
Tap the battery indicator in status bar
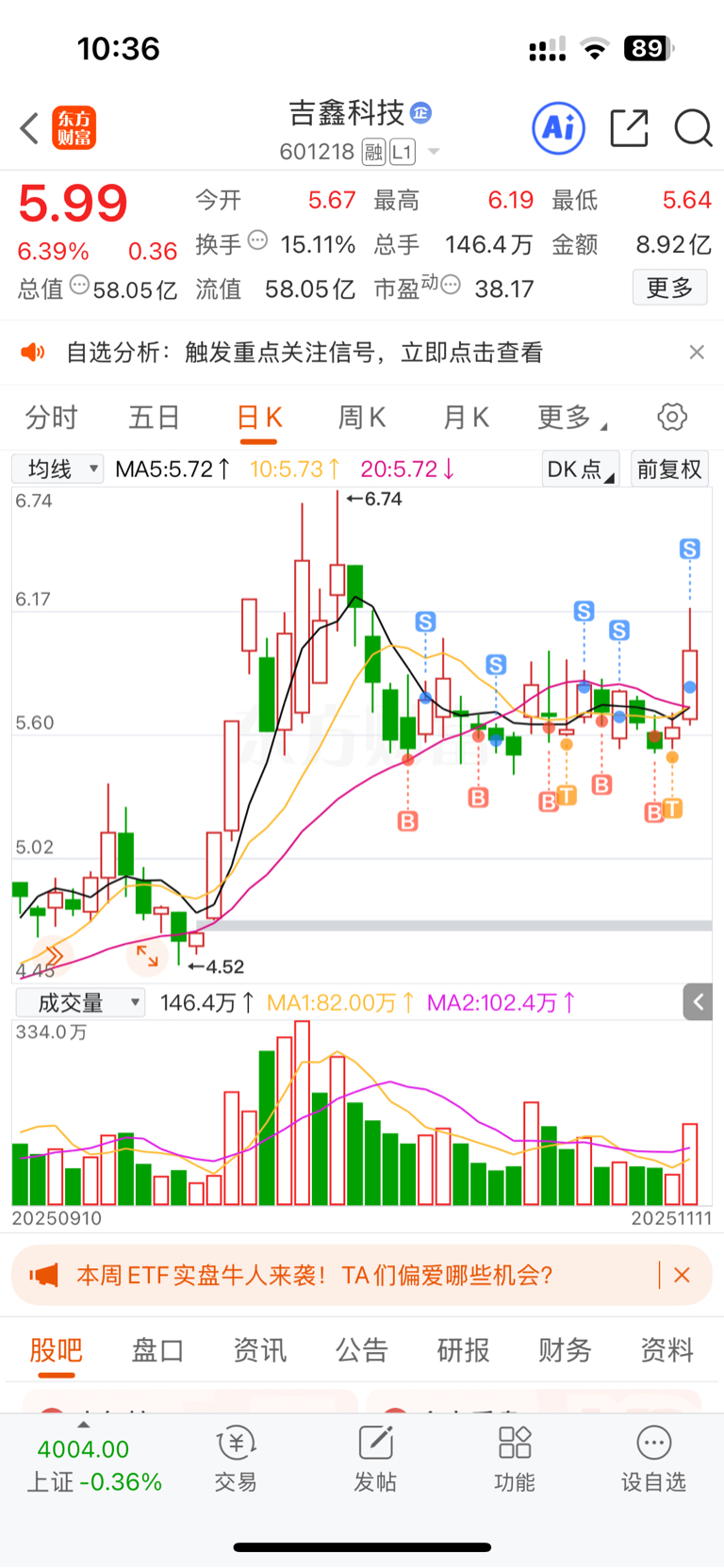650,48
